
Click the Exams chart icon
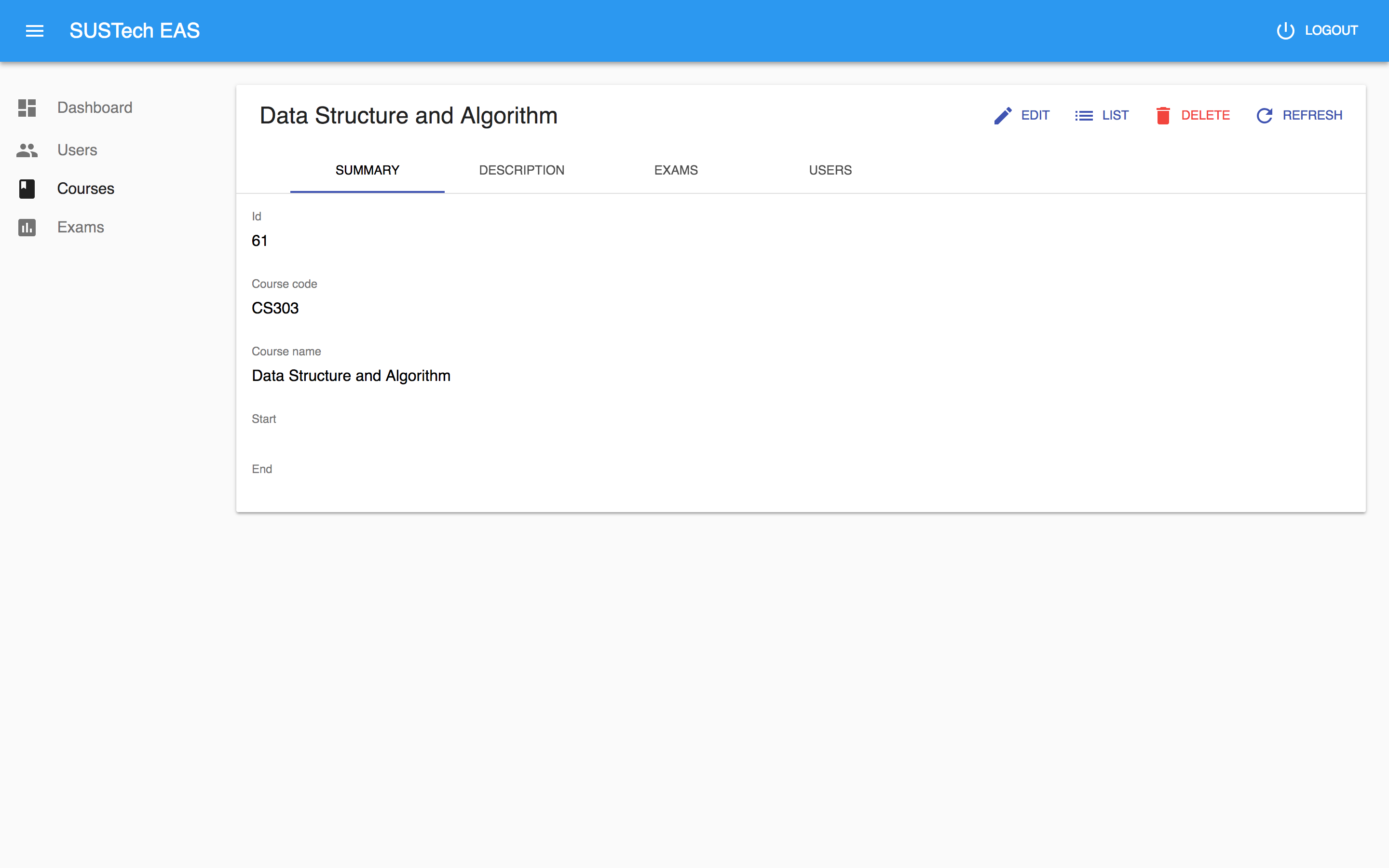click(x=27, y=227)
